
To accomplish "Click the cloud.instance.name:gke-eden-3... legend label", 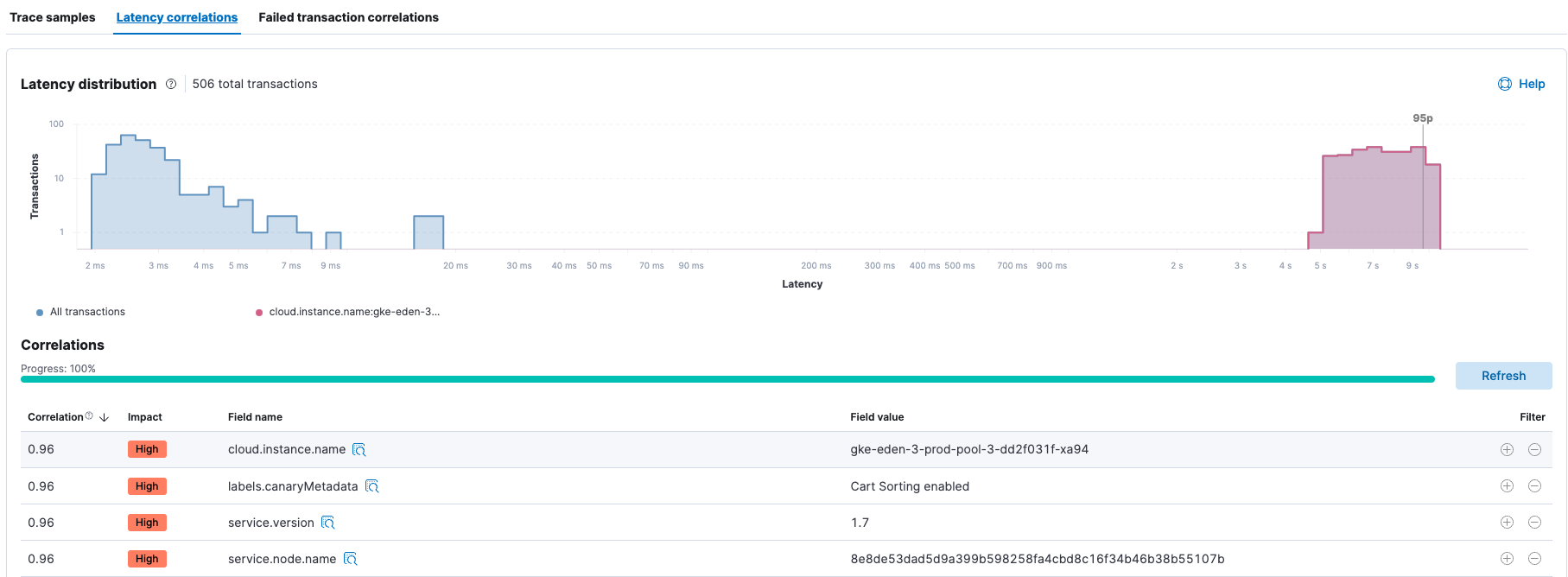I will tap(354, 312).
